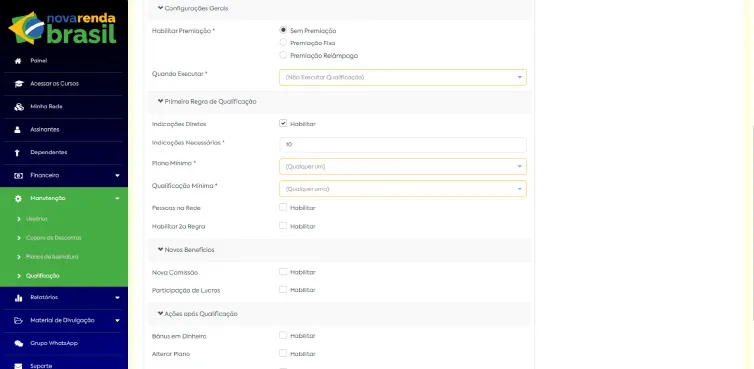This screenshot has width=754, height=369.
Task: Click the bar chart icon beside Relatórios
Action: [18, 298]
